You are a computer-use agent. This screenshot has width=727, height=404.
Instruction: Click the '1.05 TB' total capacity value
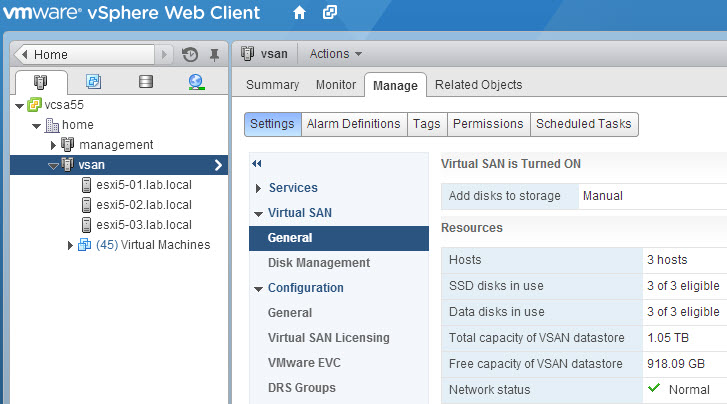click(668, 338)
